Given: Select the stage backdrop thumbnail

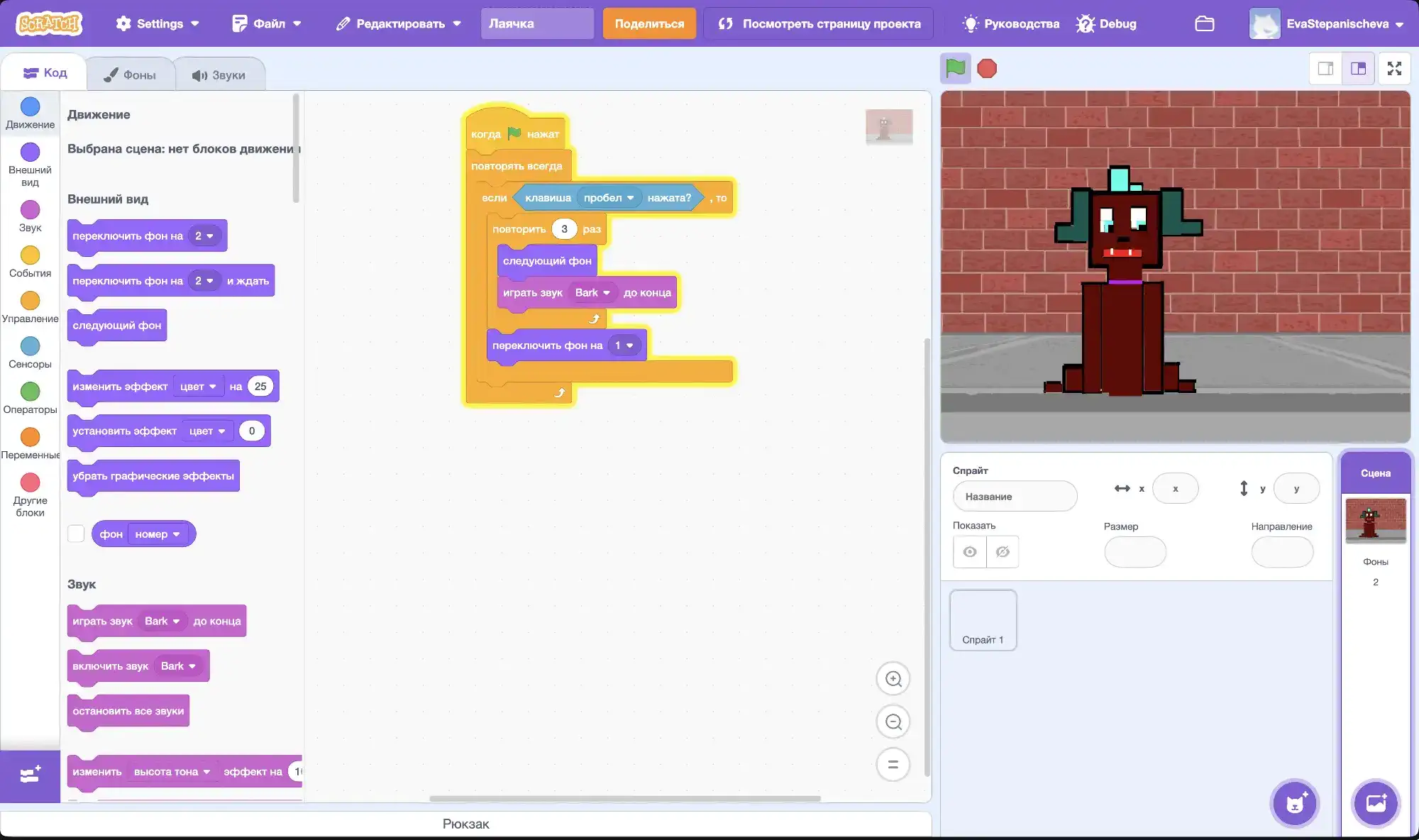Looking at the screenshot, I should [x=1375, y=521].
